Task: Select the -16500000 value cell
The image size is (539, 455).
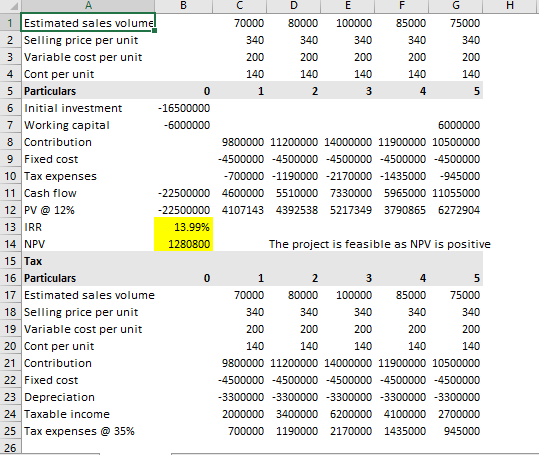Action: pos(184,108)
